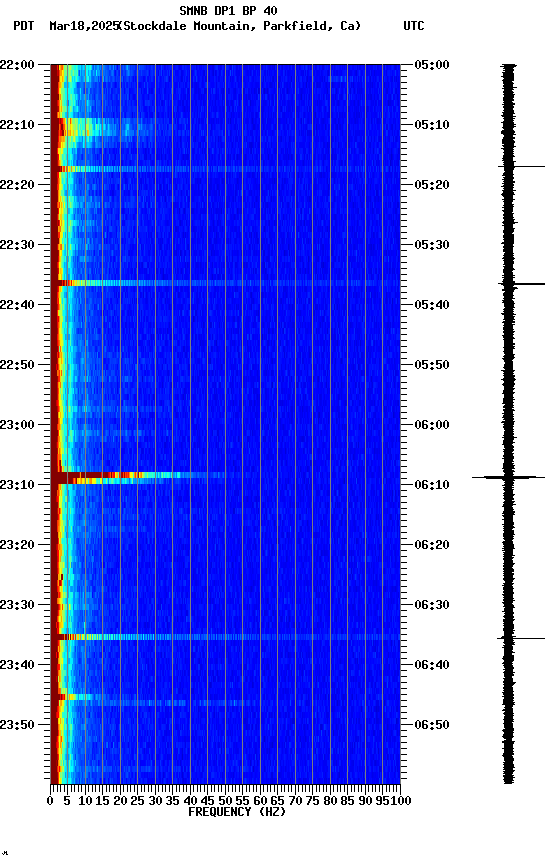Click the 06:30 UTC time label

click(x=432, y=605)
